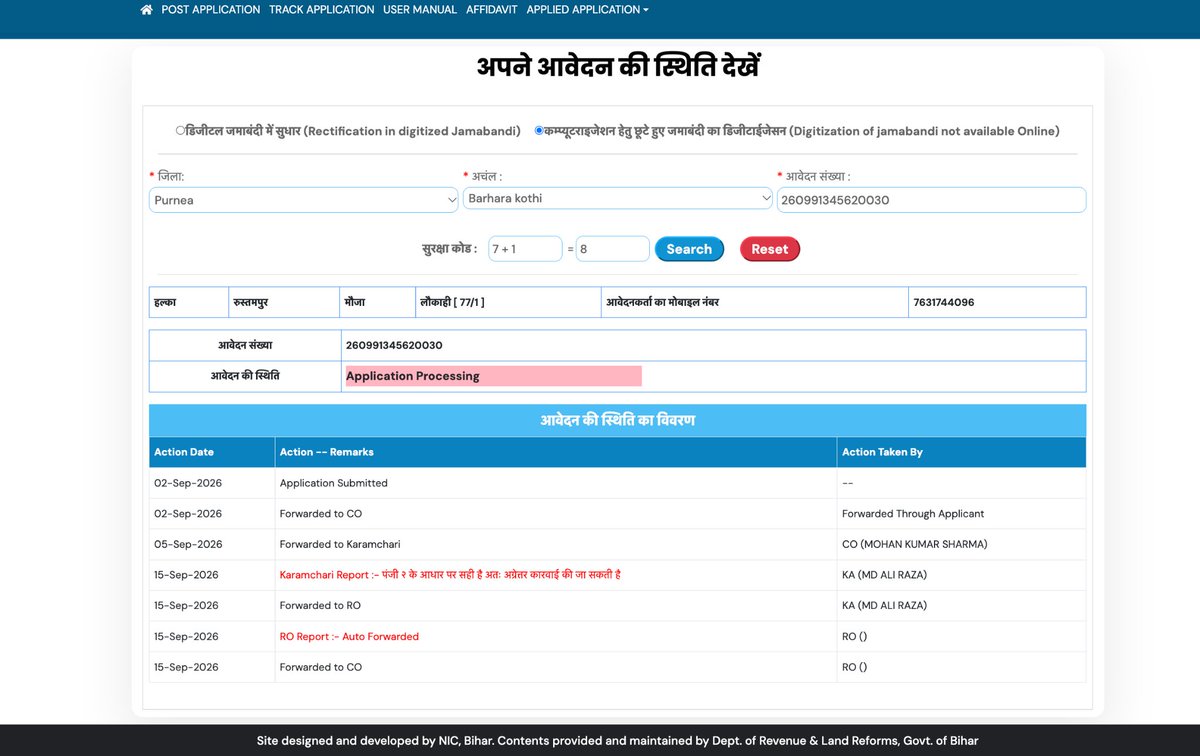Click the captcha question box 7 + 1
This screenshot has width=1200, height=756.
pyautogui.click(x=525, y=249)
